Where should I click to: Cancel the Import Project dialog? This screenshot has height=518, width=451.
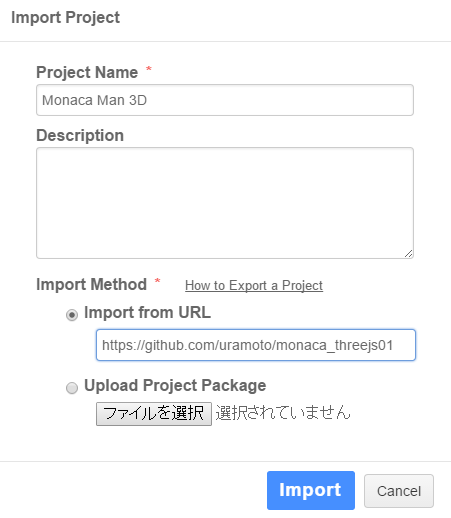click(x=399, y=491)
